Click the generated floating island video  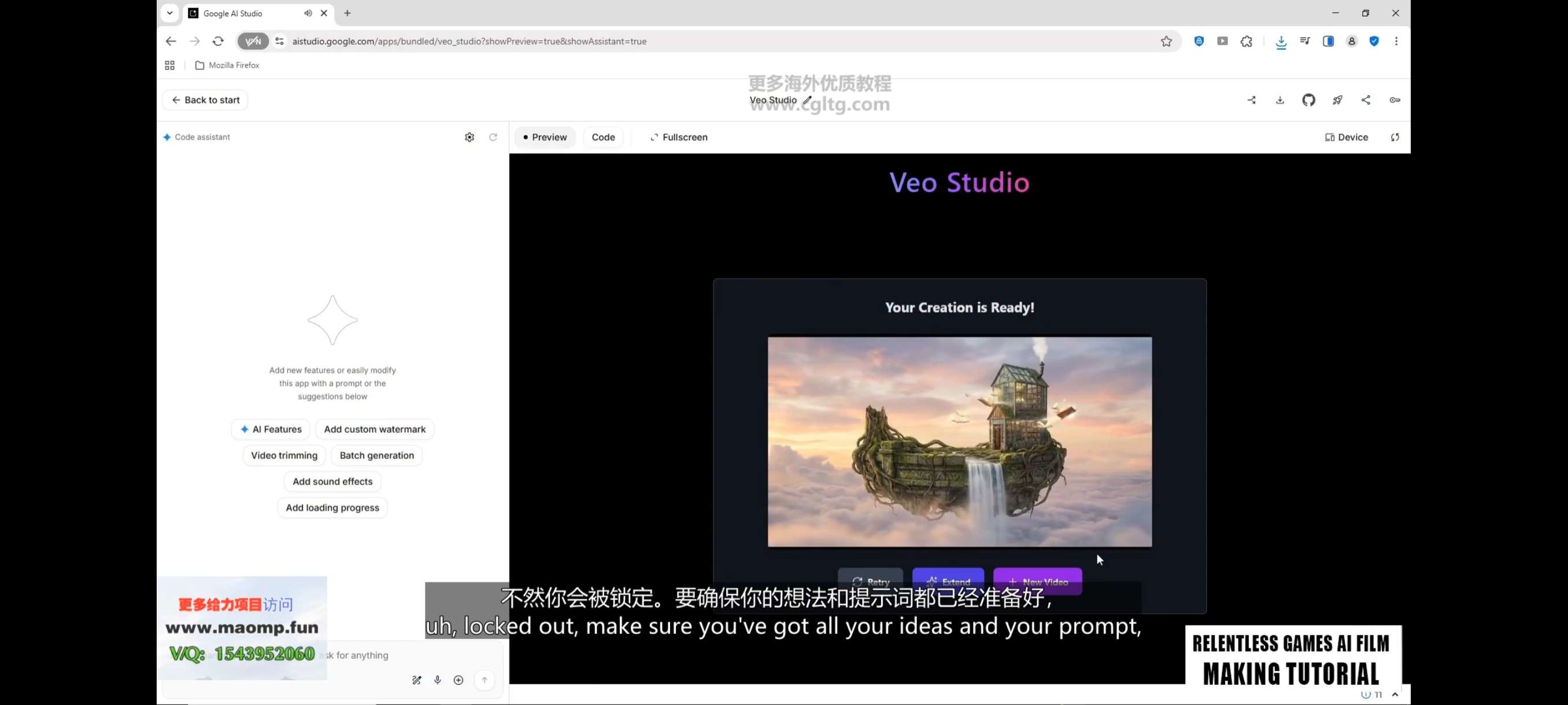point(960,442)
